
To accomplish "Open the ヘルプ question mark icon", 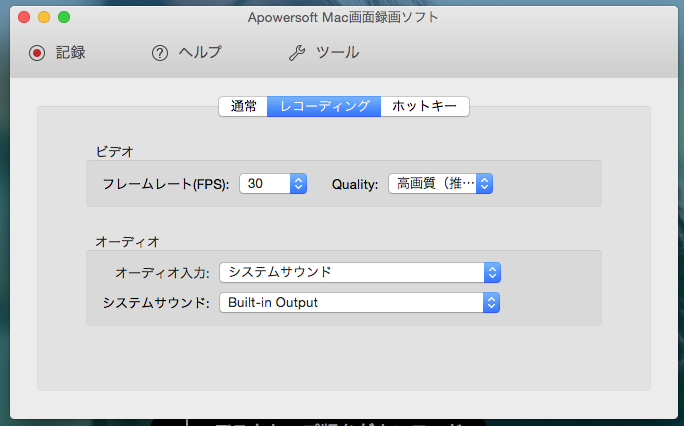I will tap(160, 53).
